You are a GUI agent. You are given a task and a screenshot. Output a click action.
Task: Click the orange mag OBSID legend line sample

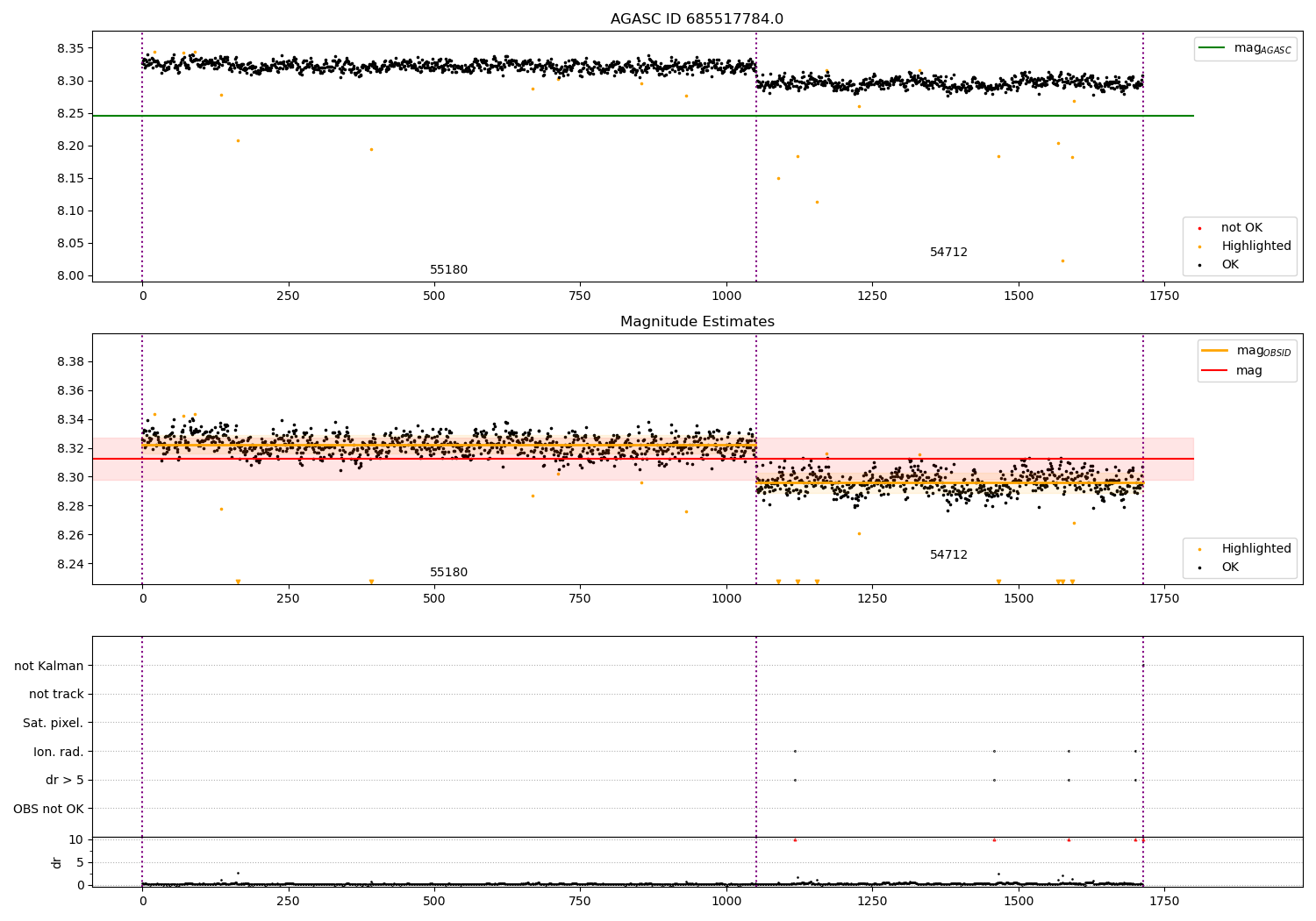tap(1214, 351)
